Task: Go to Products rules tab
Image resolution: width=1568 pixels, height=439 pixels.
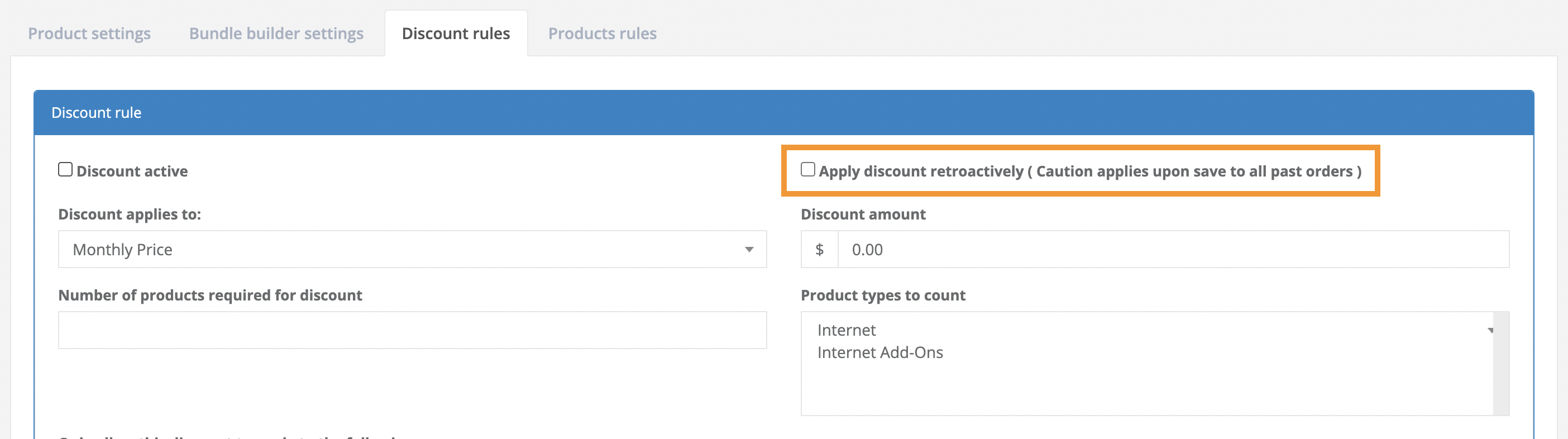Action: click(x=602, y=34)
